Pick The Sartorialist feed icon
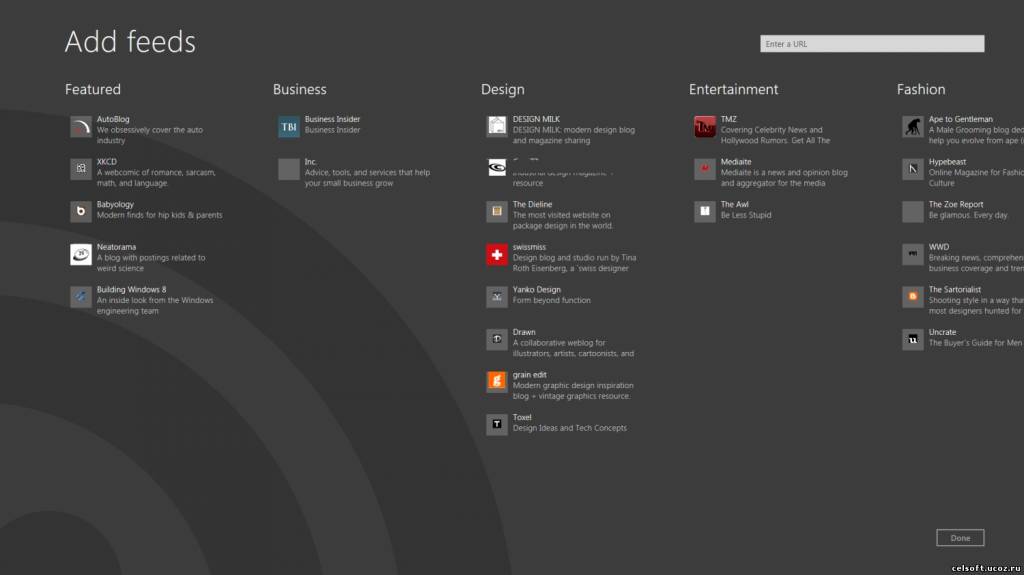The width and height of the screenshot is (1024, 575). point(913,297)
